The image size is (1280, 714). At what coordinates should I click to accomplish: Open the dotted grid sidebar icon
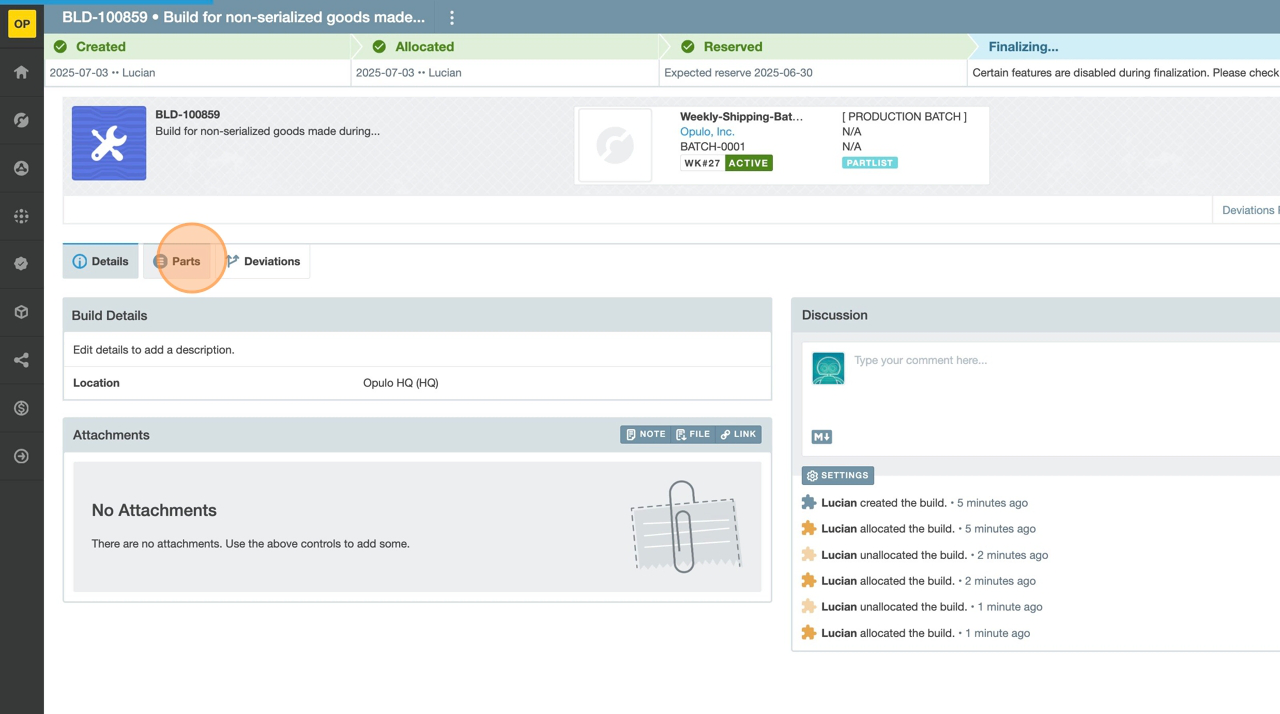click(21, 216)
